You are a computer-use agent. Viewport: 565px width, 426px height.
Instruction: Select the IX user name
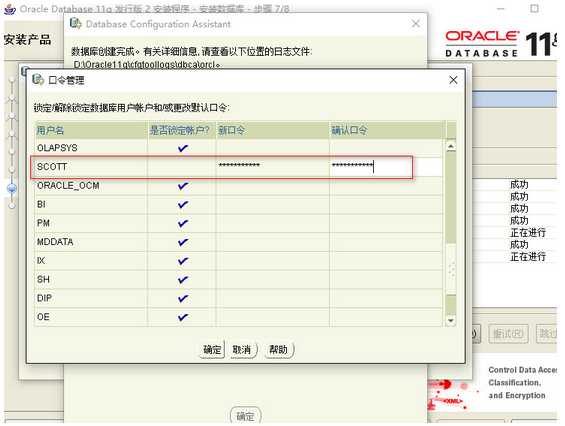pos(41,261)
